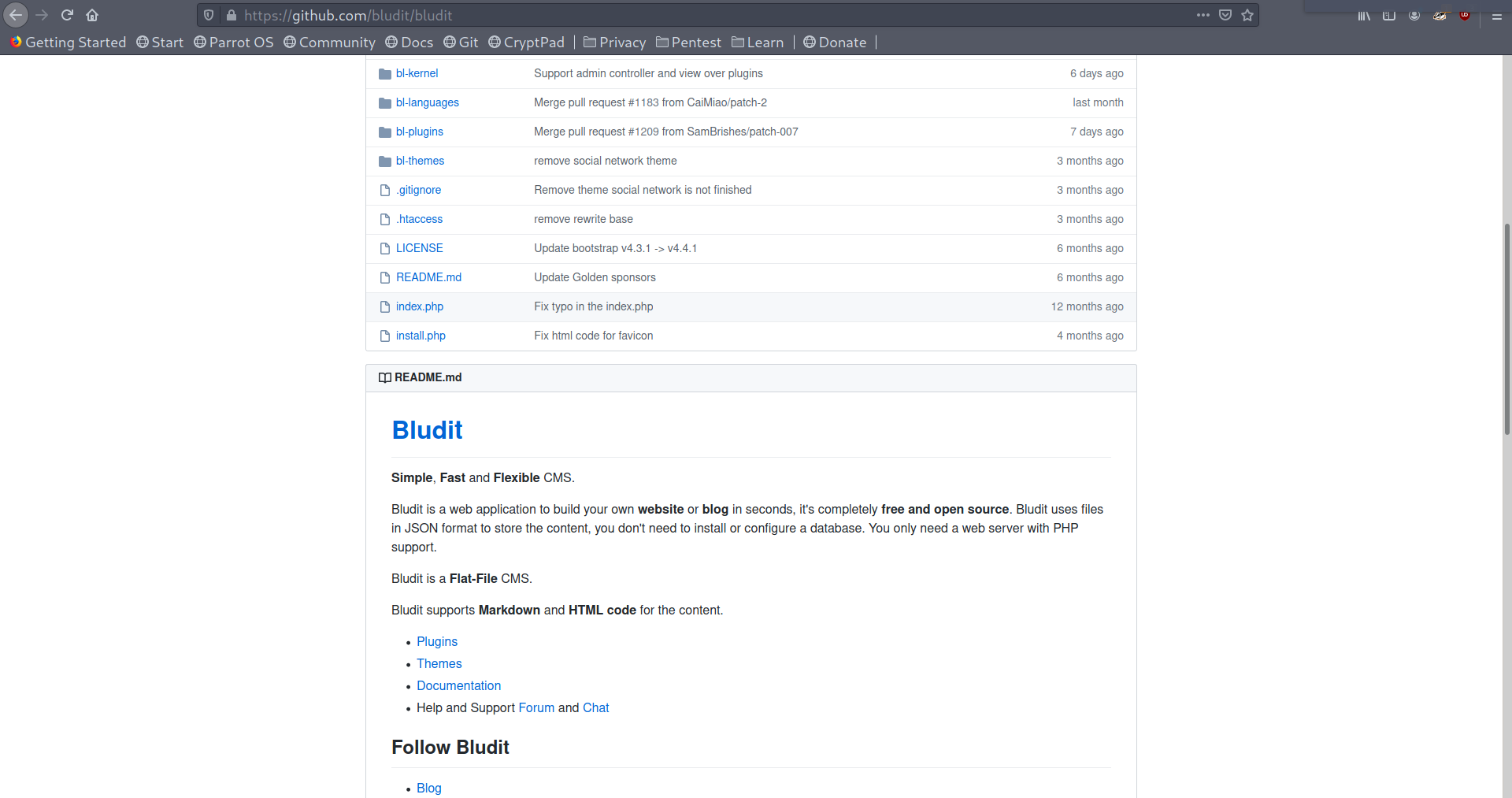Click '12 months ago' timestamp for index.php
1512x798 pixels.
pos(1088,306)
